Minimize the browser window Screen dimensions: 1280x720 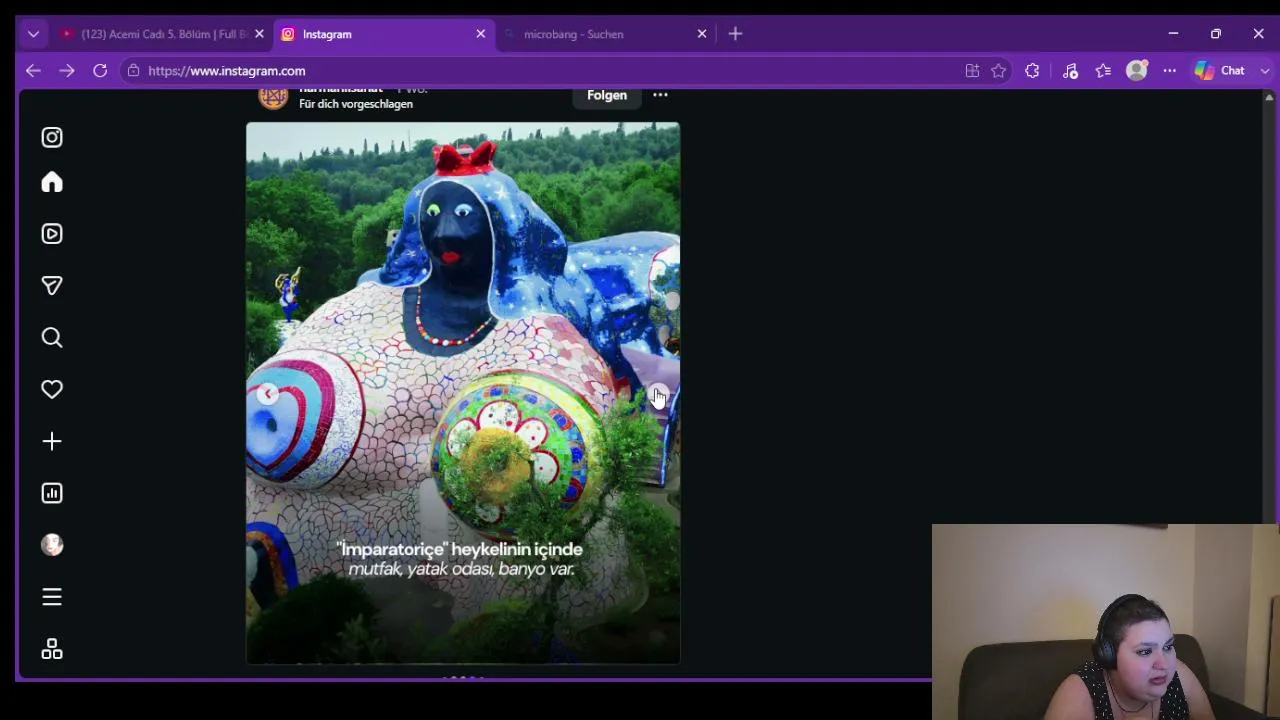click(x=1173, y=34)
